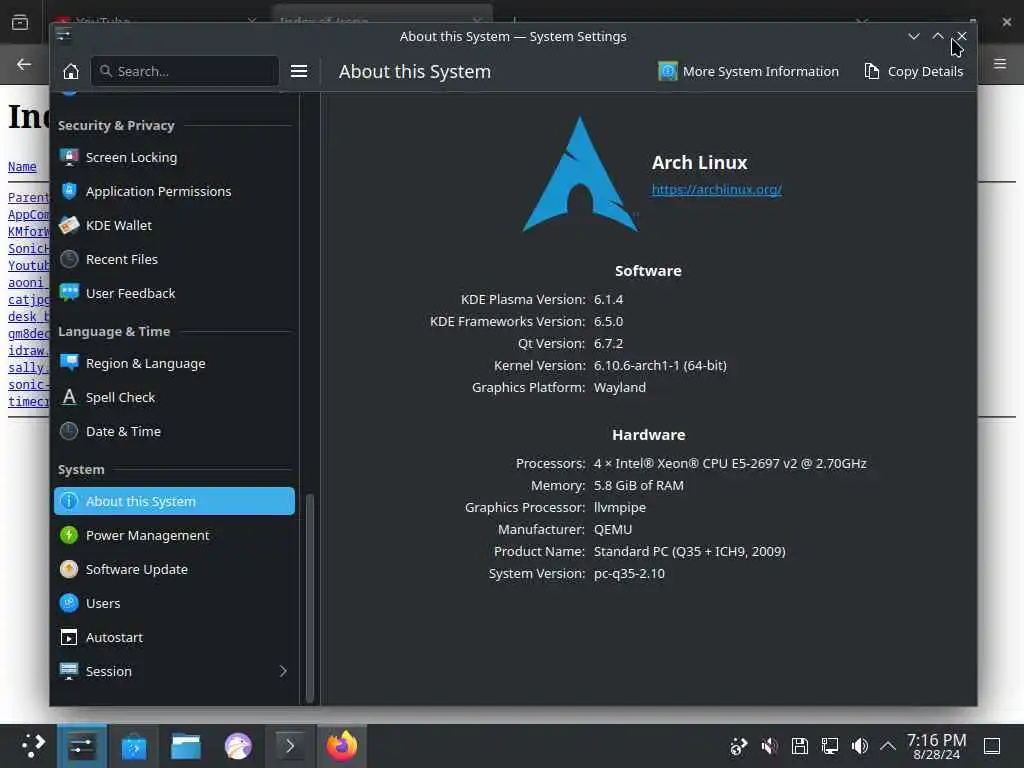Screen dimensions: 1024x768
Task: Open KDE Wallet settings
Action: (174, 225)
